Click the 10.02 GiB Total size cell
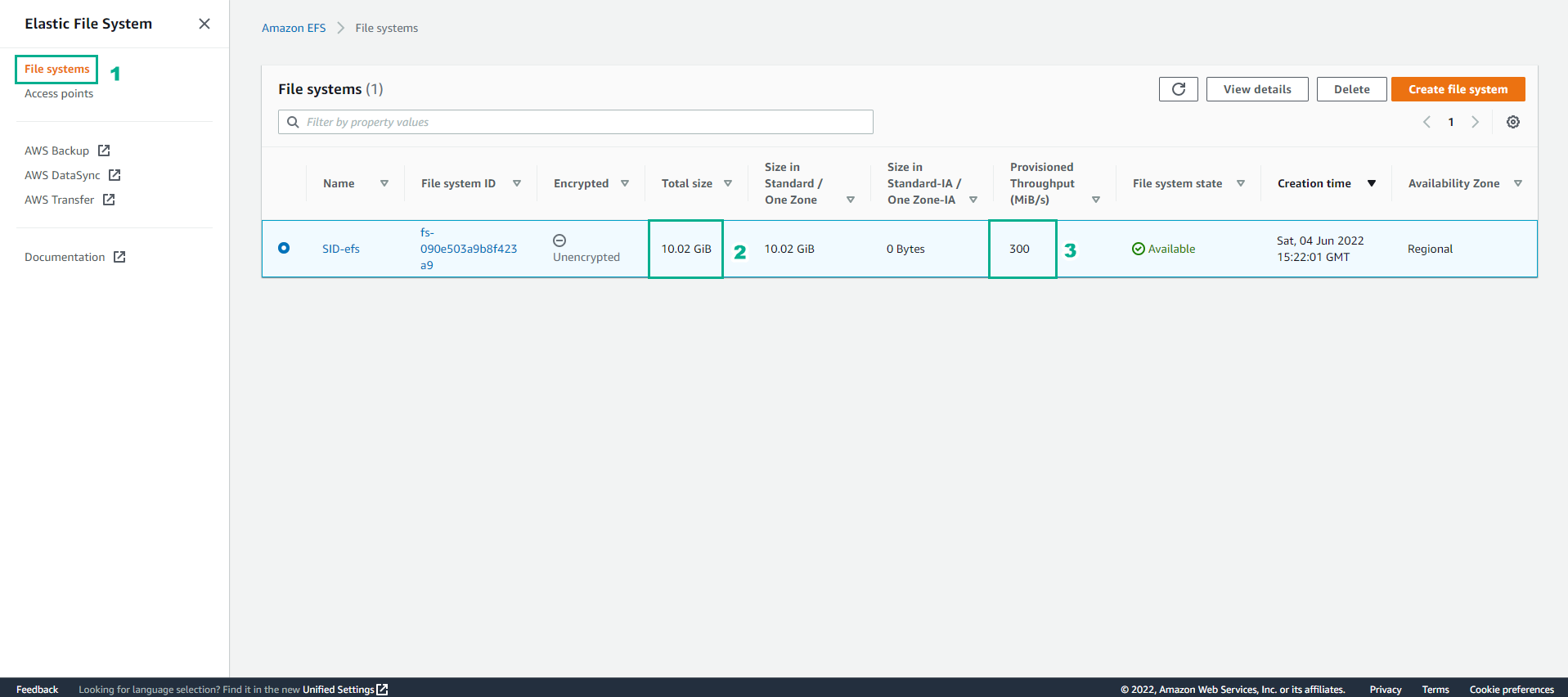1568x697 pixels. pos(686,249)
